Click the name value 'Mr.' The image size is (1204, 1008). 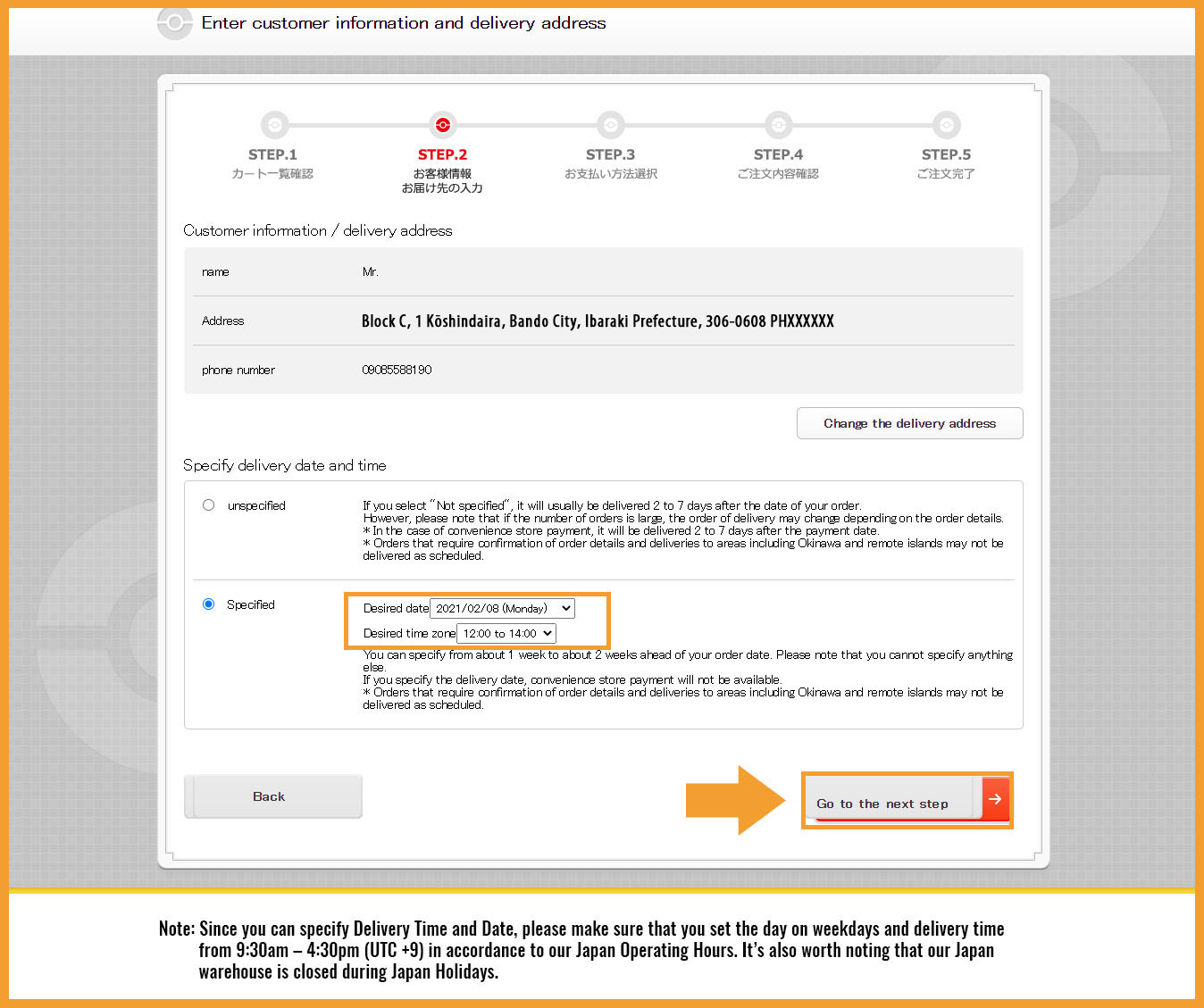tap(370, 271)
